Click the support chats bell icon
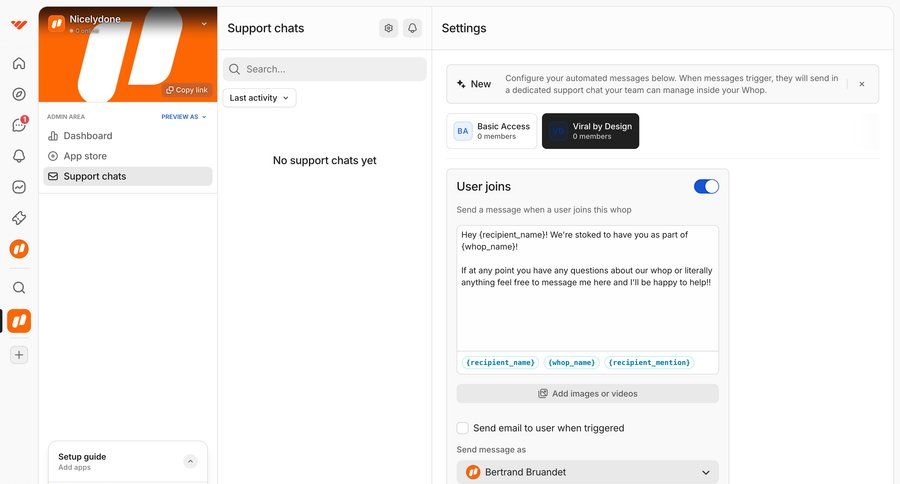The height and width of the screenshot is (484, 900). (x=412, y=28)
